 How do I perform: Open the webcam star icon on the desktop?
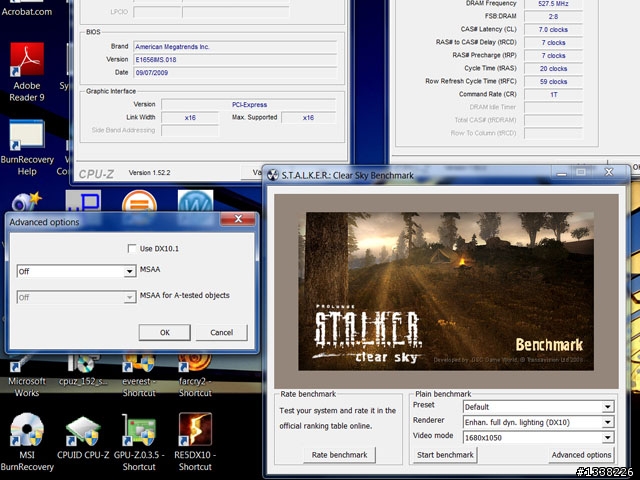27,202
